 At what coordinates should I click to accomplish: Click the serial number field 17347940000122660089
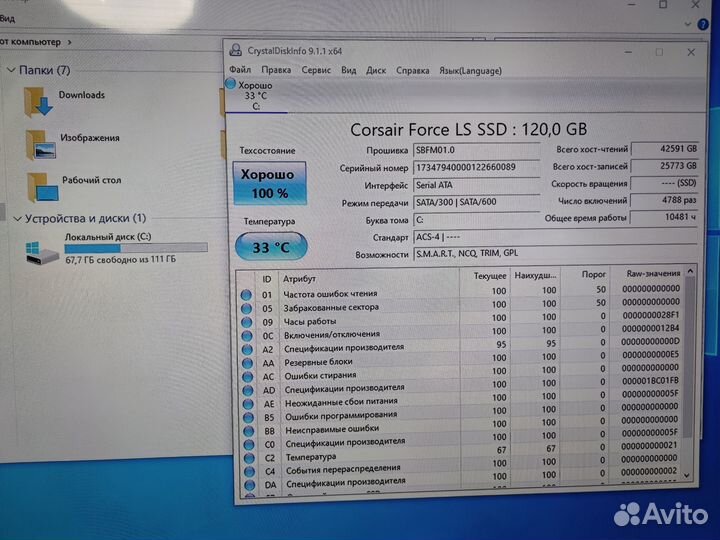pos(476,168)
